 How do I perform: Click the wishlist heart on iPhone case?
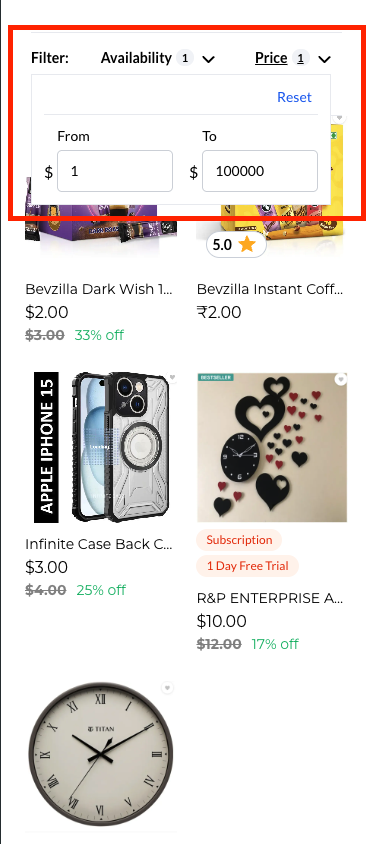171,377
